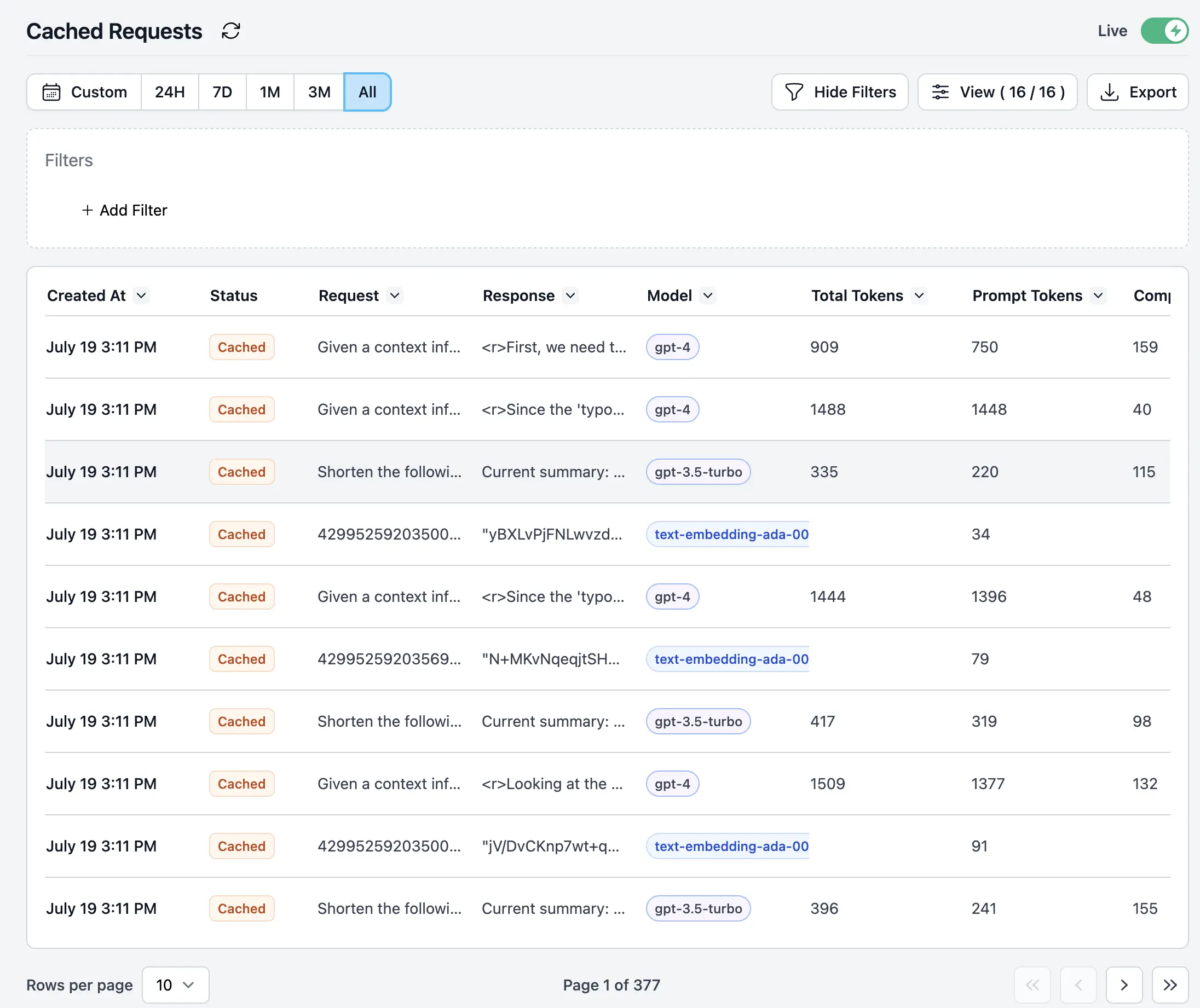Click the prompt tokens value 1396
The height and width of the screenshot is (1008, 1200).
[989, 596]
